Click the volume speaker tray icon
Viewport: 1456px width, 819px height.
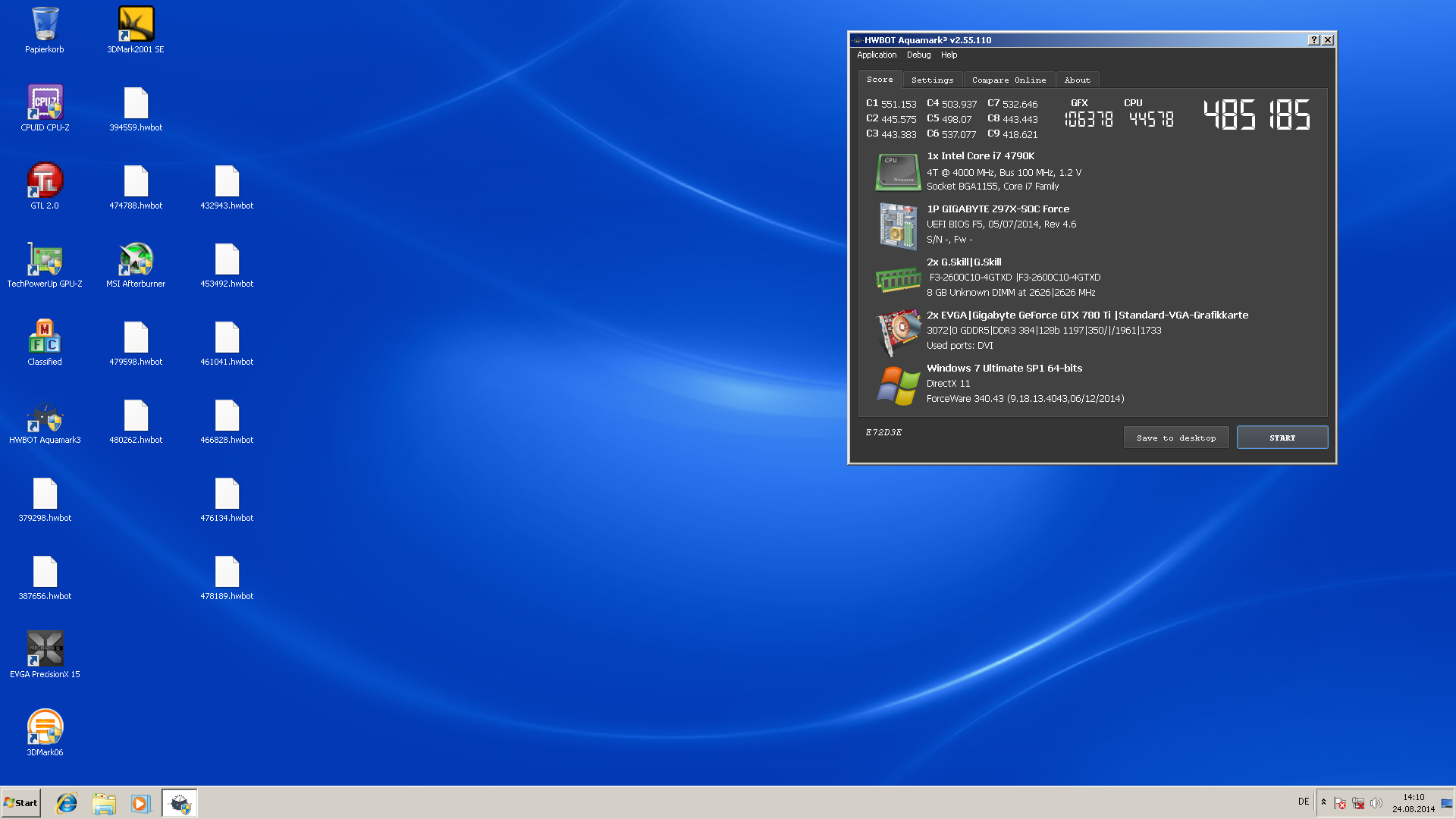1376,803
